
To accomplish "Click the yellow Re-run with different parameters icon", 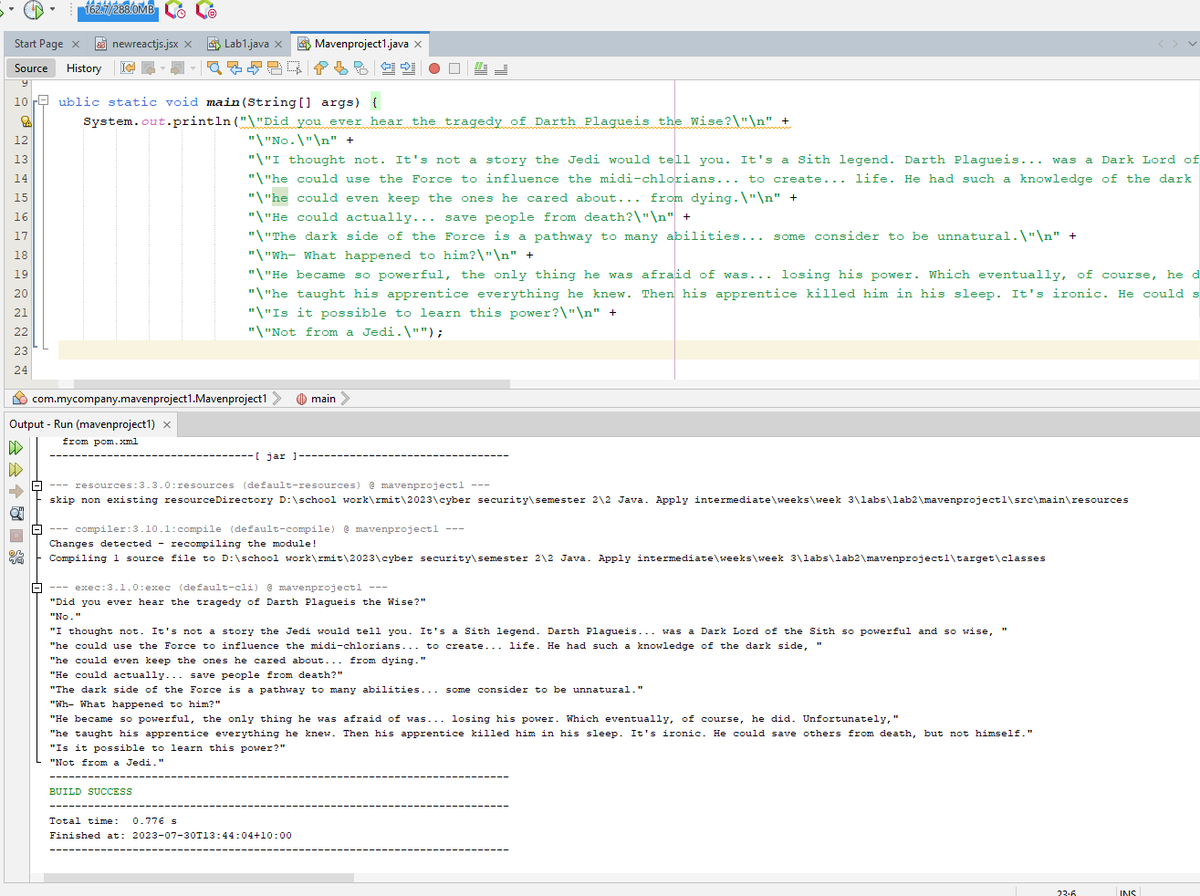I will pos(15,469).
